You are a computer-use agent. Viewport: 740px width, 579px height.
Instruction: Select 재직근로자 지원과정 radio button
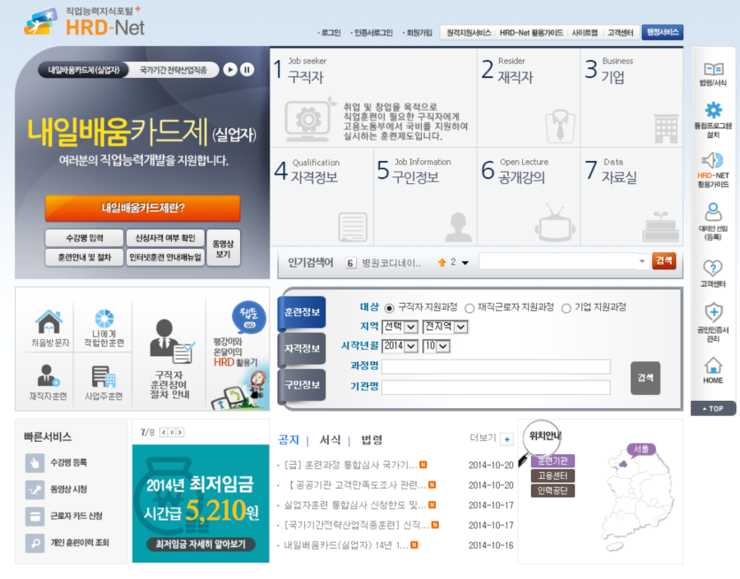point(469,308)
